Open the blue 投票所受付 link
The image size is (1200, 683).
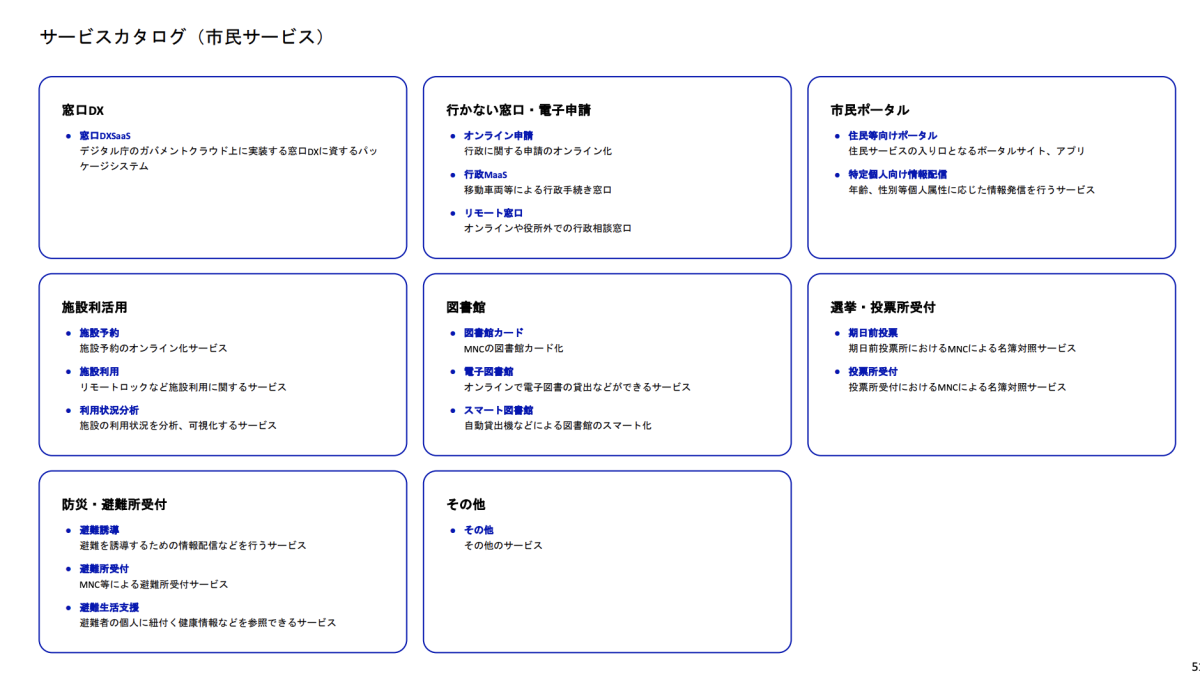[x=873, y=371]
